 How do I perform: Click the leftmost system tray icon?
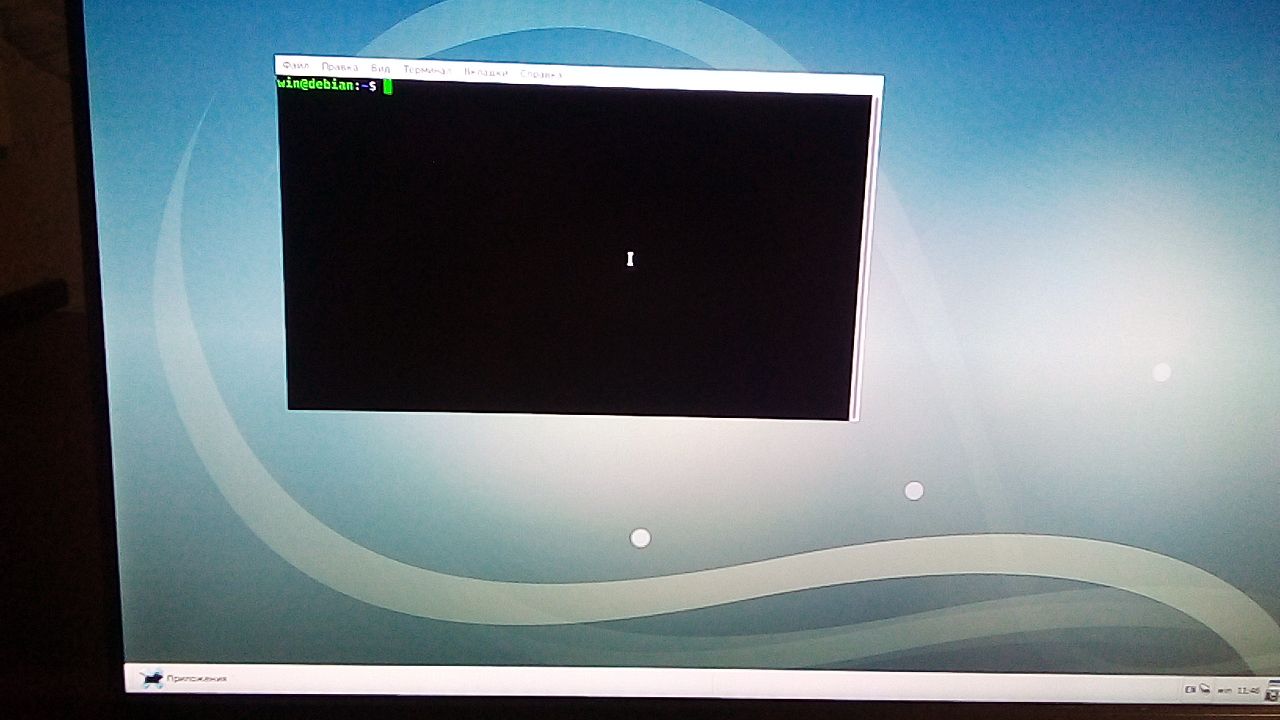[x=1190, y=690]
